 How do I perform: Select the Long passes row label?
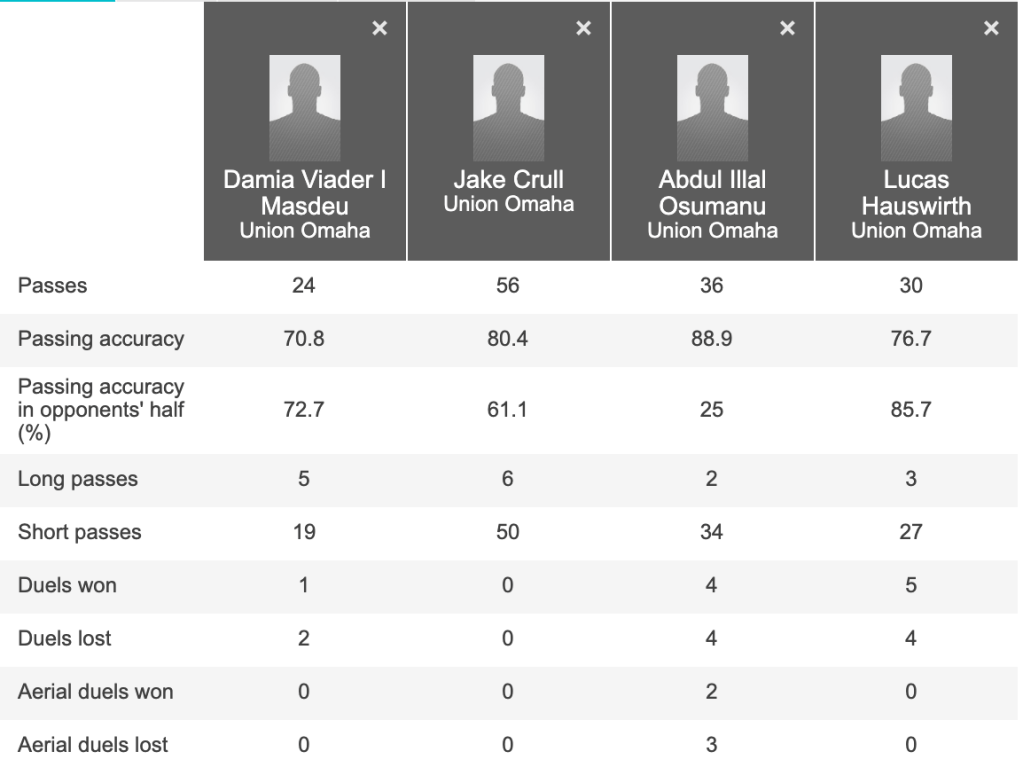click(77, 479)
